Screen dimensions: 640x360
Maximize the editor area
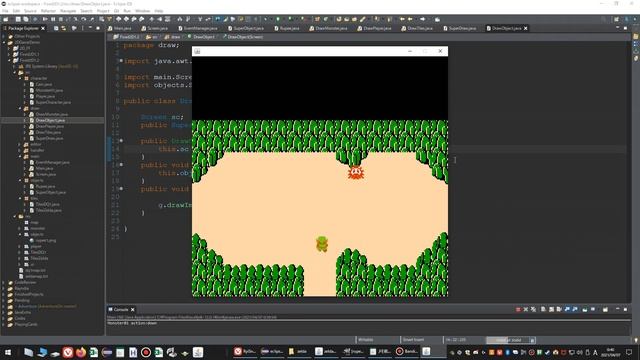(x=625, y=28)
